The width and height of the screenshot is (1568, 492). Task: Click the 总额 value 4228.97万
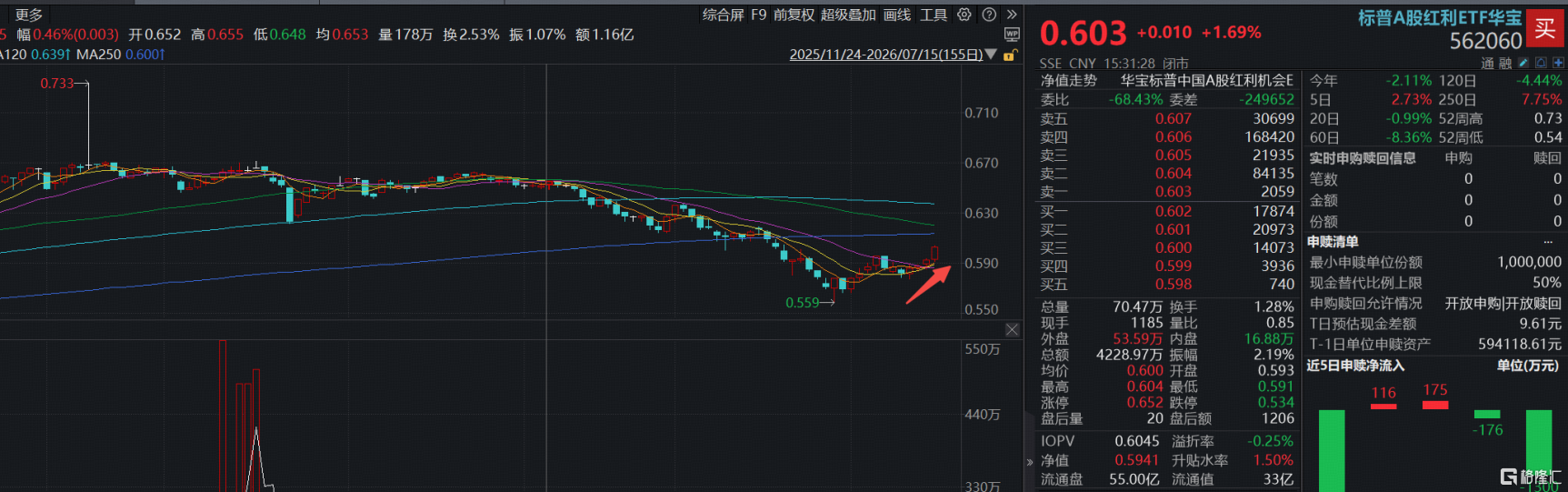pyautogui.click(x=1129, y=356)
